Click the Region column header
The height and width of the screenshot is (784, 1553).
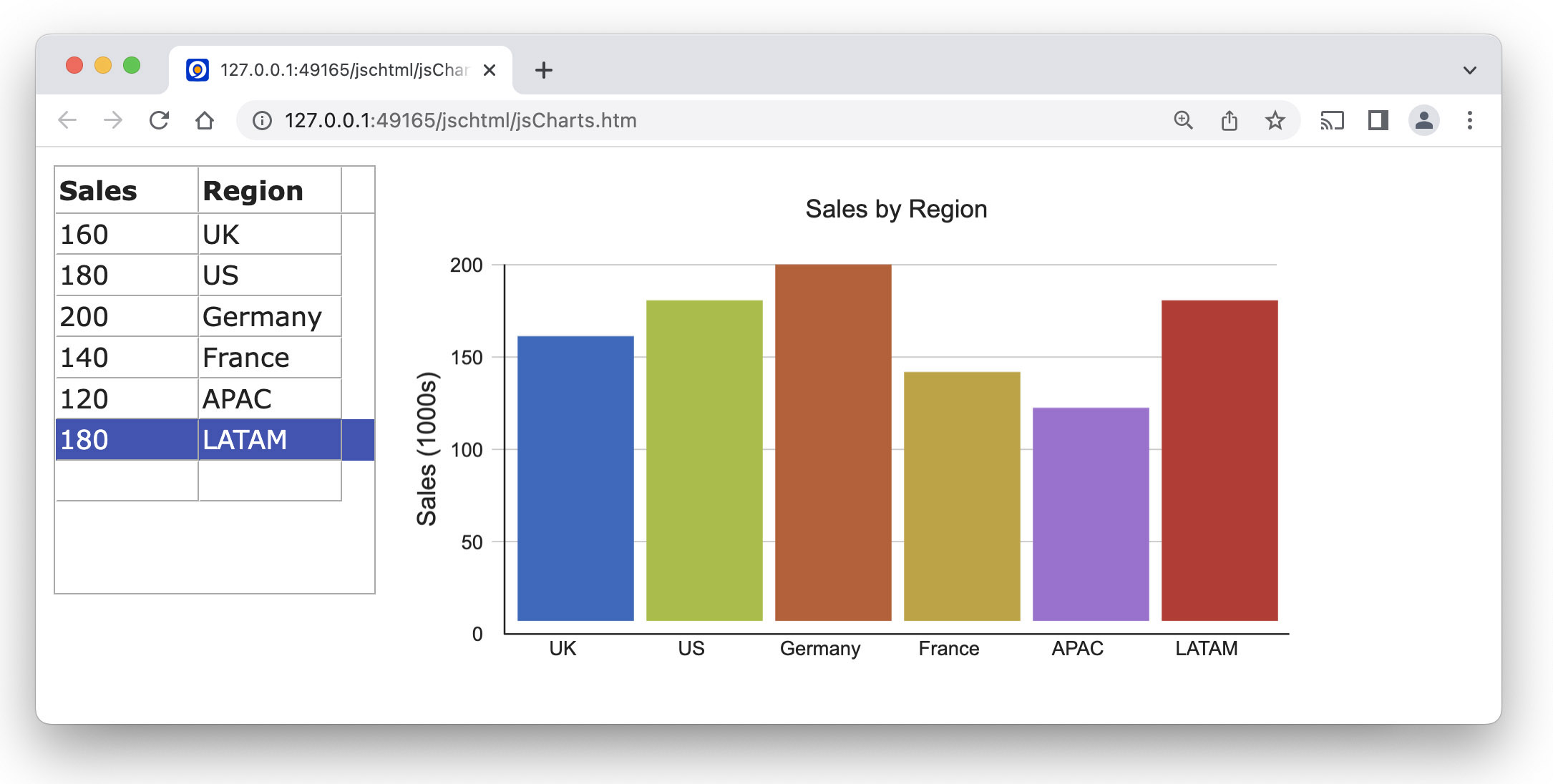252,190
